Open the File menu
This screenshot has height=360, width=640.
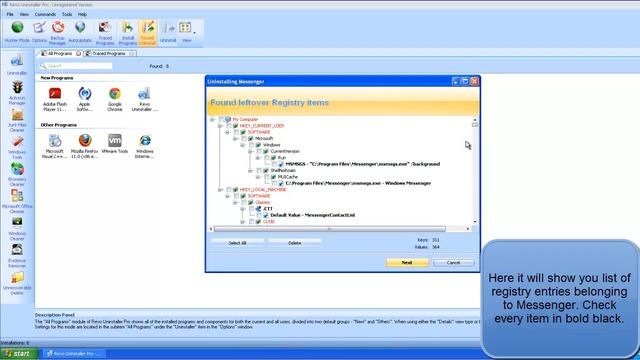point(10,14)
